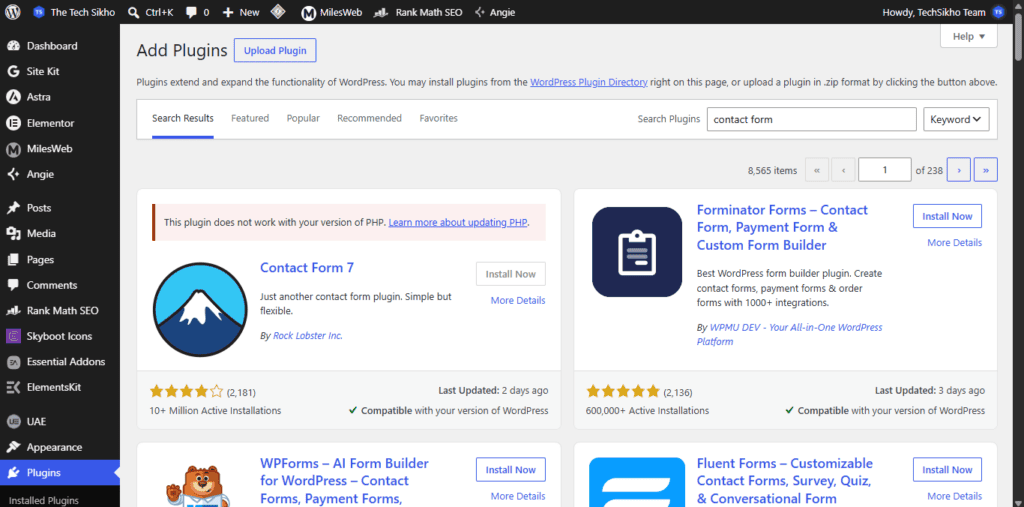The width and height of the screenshot is (1024, 507).
Task: Open Fluent Forms title link
Action: click(785, 481)
